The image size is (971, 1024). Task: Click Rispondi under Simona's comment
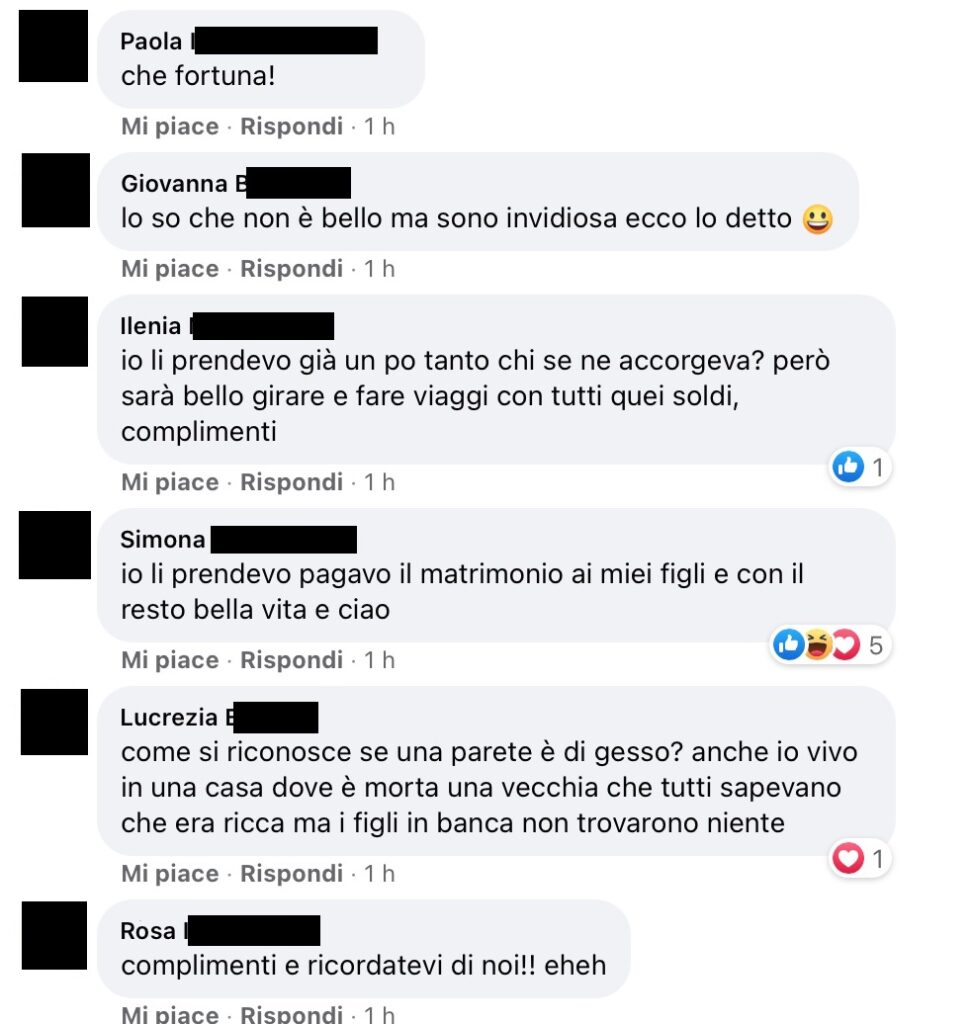[291, 660]
